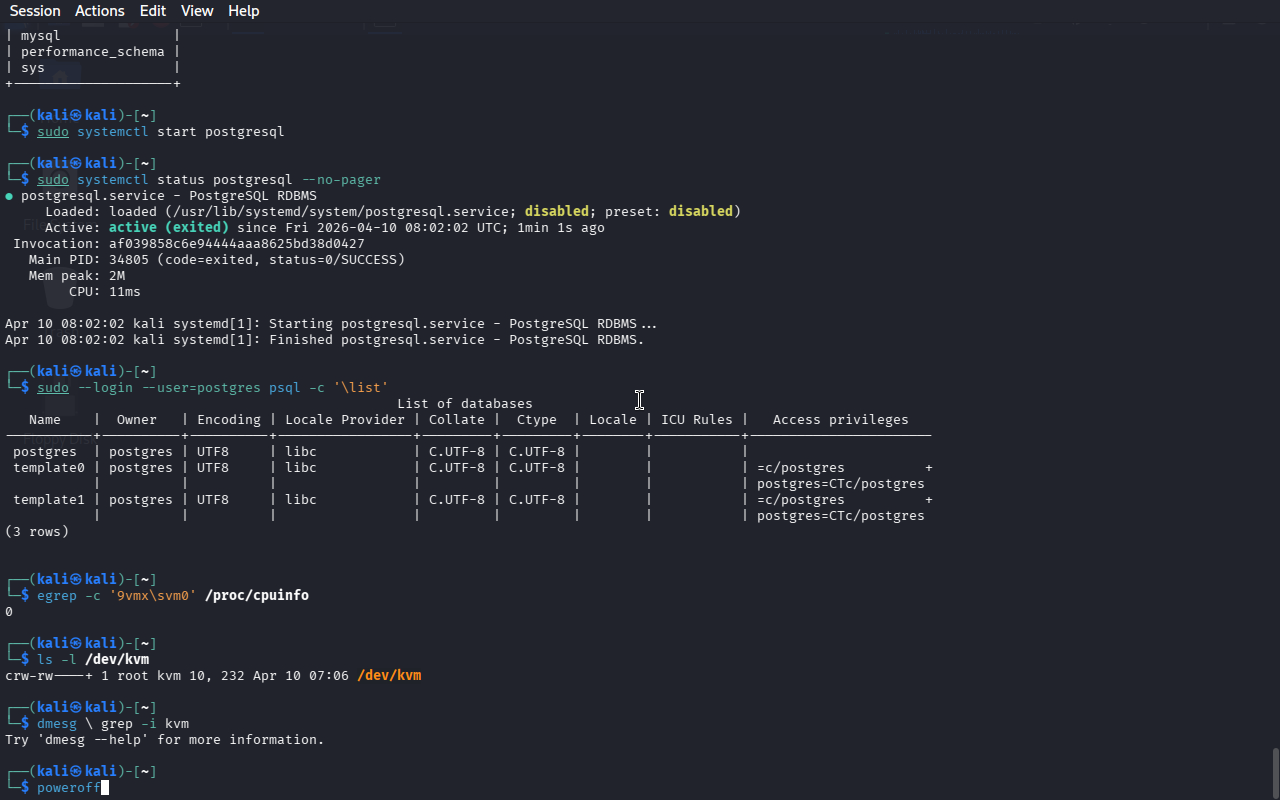This screenshot has width=1280, height=800.
Task: Click the poweroff command at the prompt
Action: point(68,788)
